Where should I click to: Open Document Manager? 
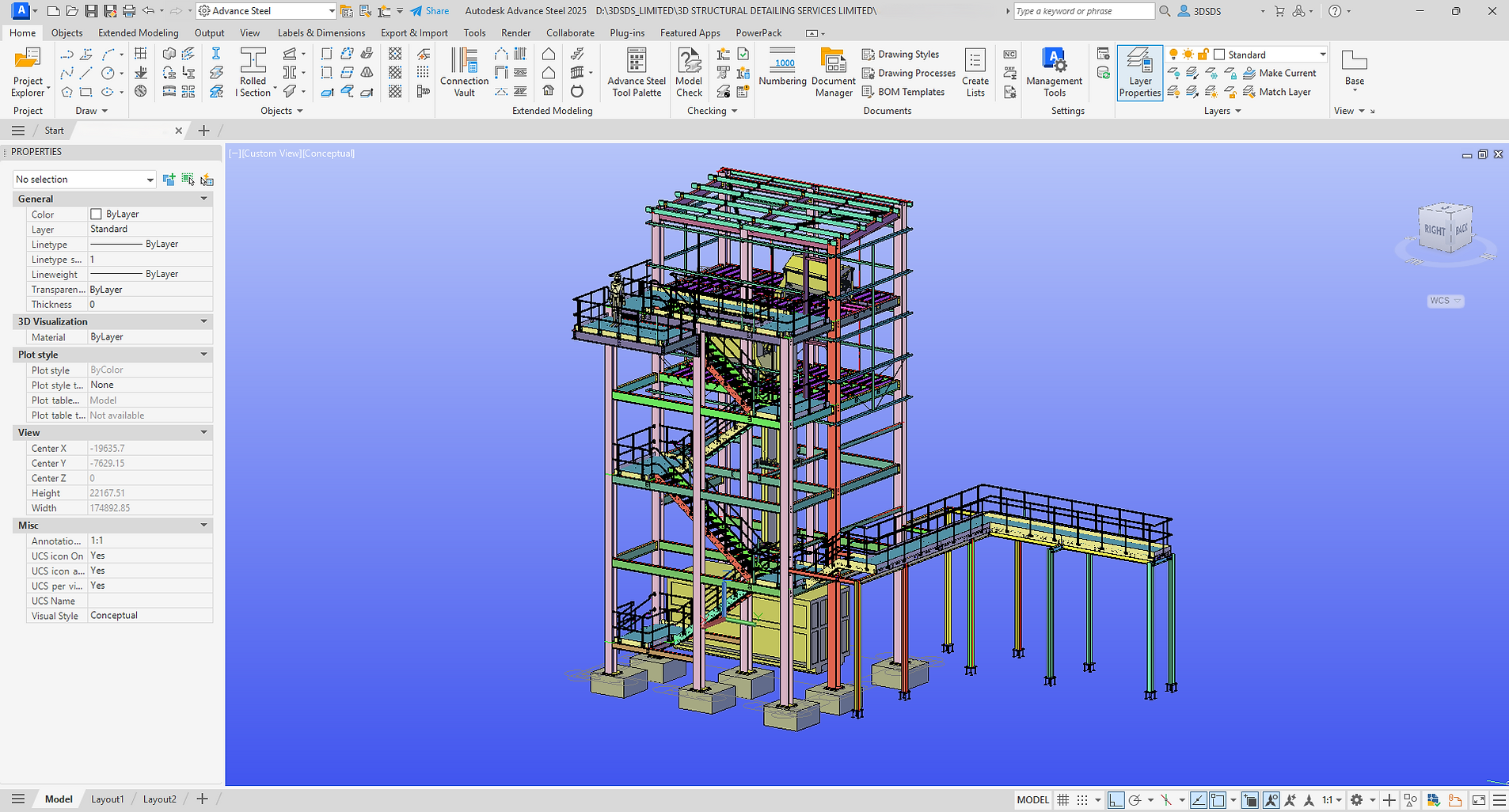click(x=833, y=72)
